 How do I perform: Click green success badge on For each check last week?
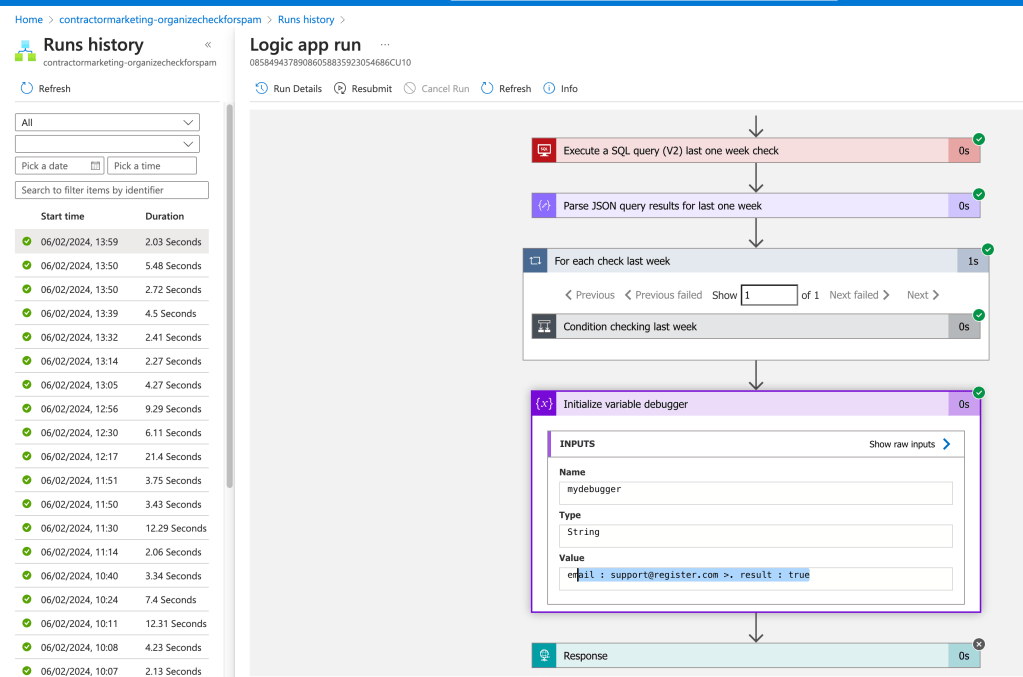coord(988,249)
